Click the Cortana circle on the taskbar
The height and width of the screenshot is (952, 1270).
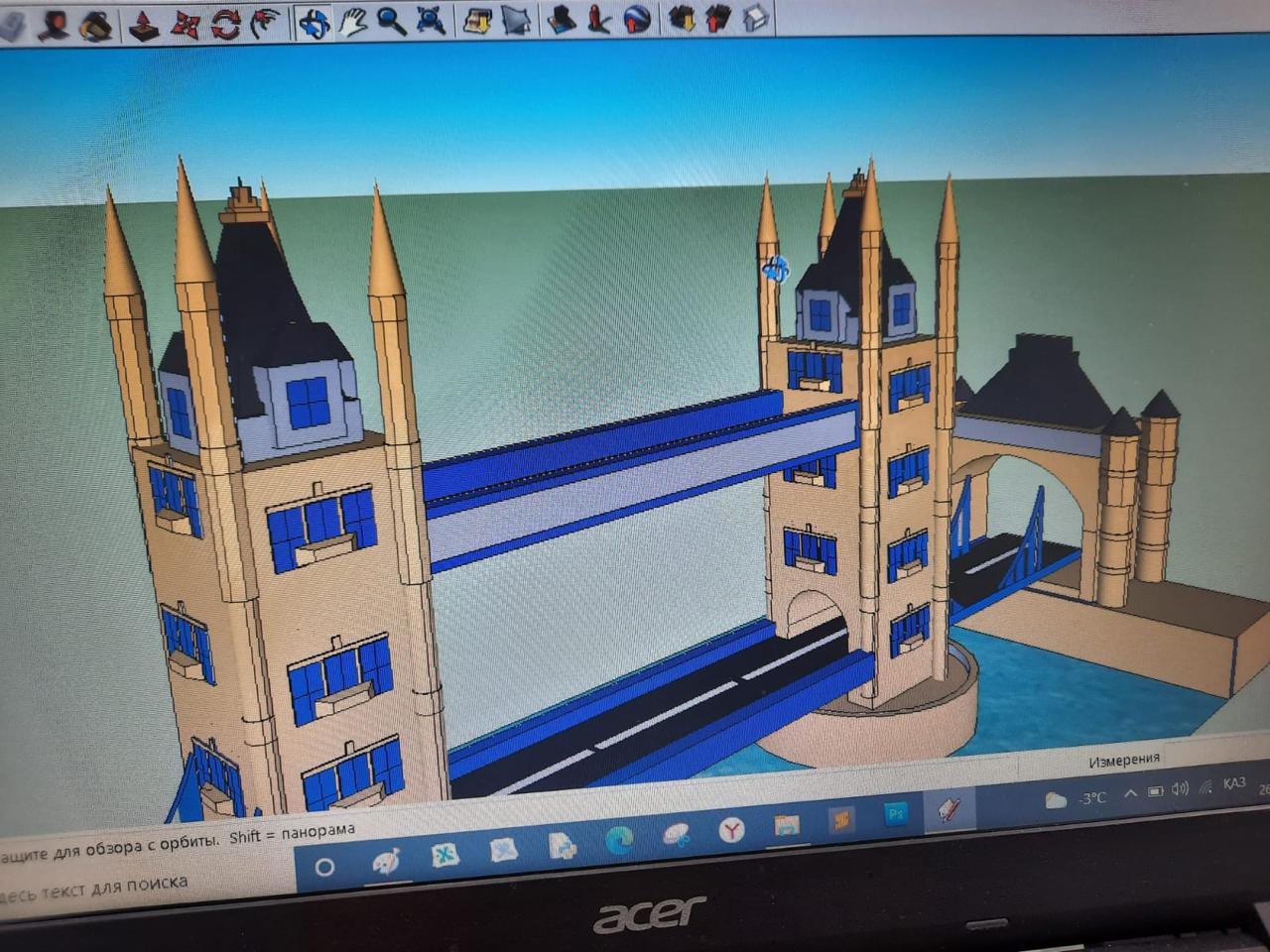(x=324, y=867)
